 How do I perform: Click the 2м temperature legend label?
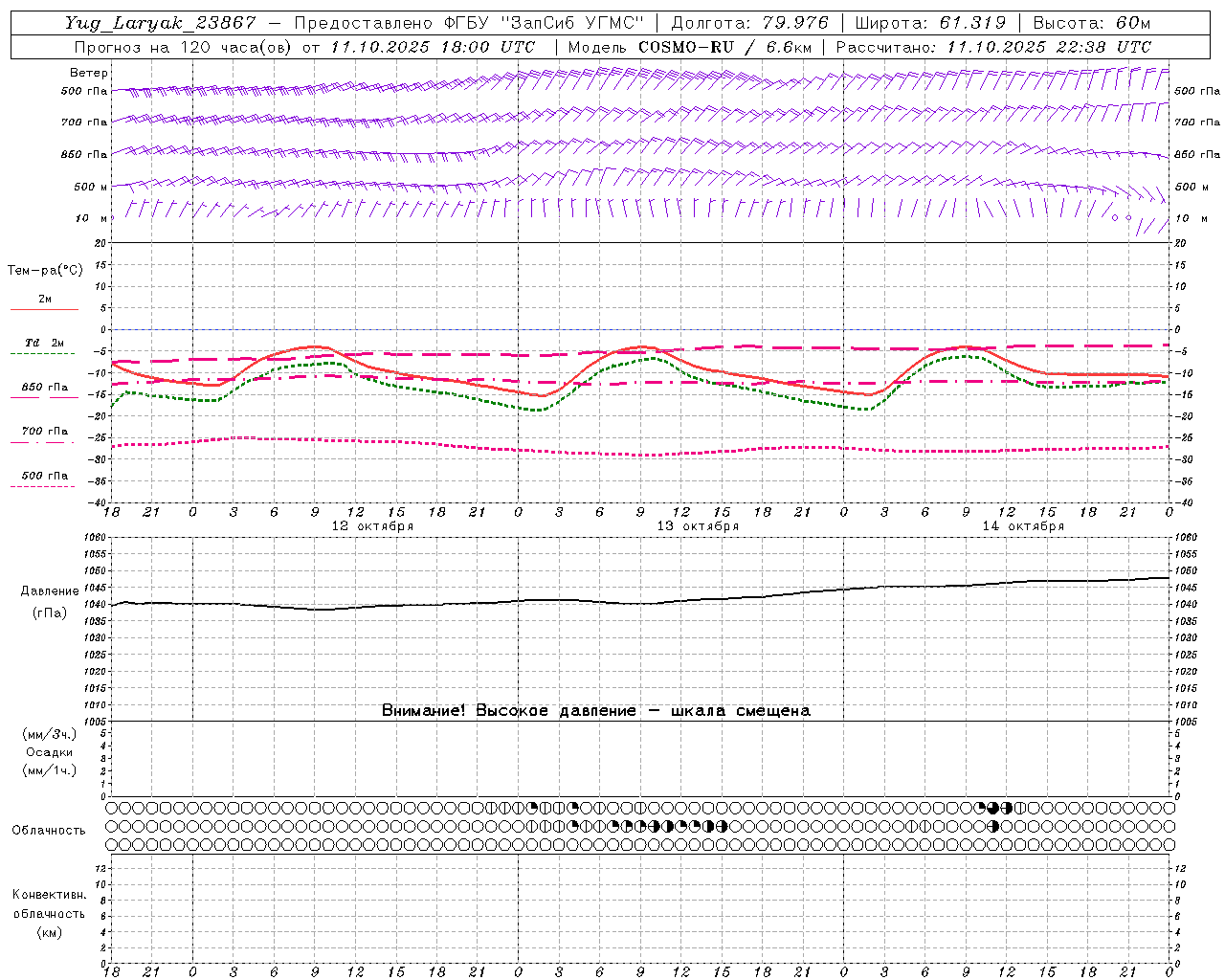pos(45,299)
